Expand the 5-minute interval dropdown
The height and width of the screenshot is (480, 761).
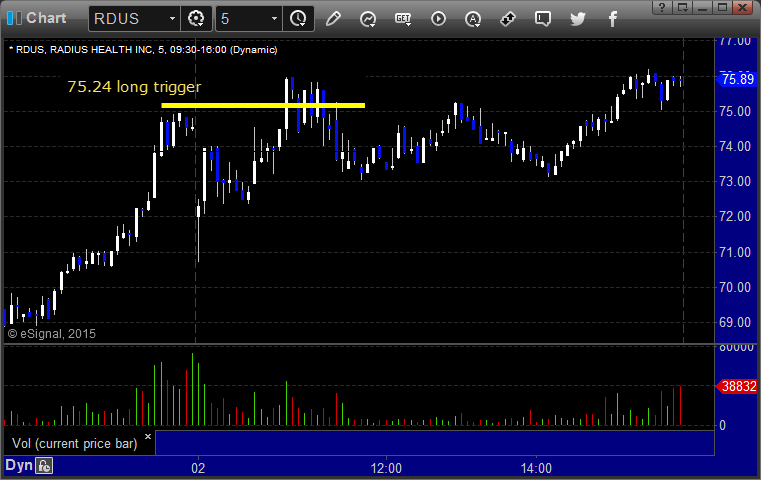click(274, 19)
